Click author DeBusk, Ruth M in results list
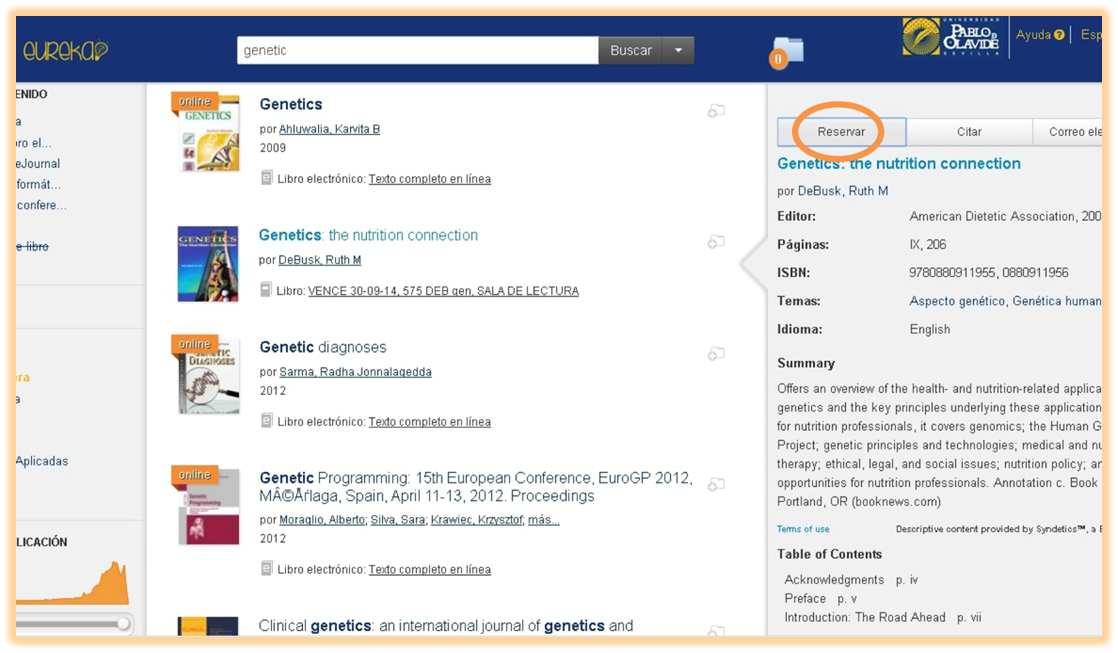The image size is (1118, 653). click(319, 260)
